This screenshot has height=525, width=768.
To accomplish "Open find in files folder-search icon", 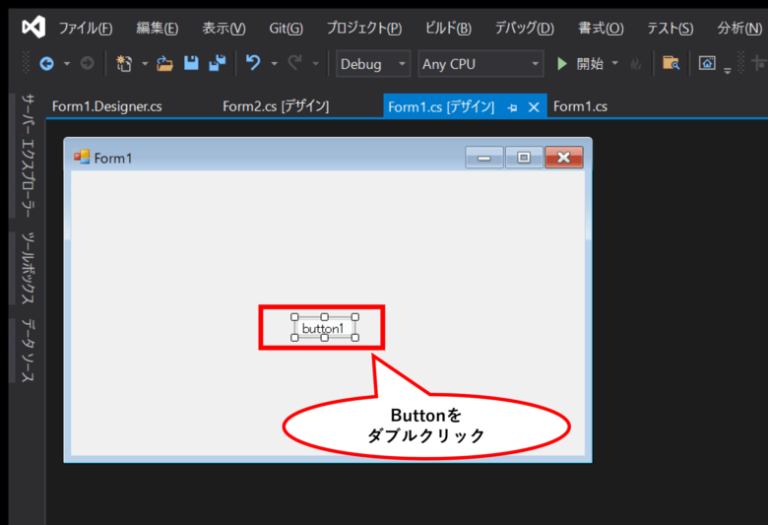I will point(671,63).
